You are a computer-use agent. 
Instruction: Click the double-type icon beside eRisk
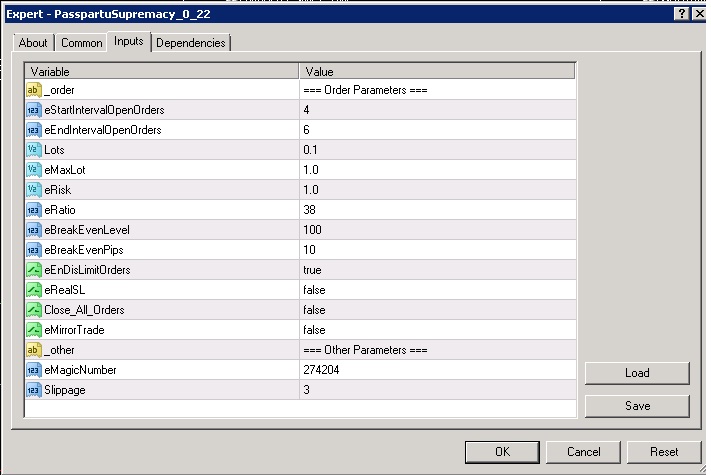tap(34, 189)
